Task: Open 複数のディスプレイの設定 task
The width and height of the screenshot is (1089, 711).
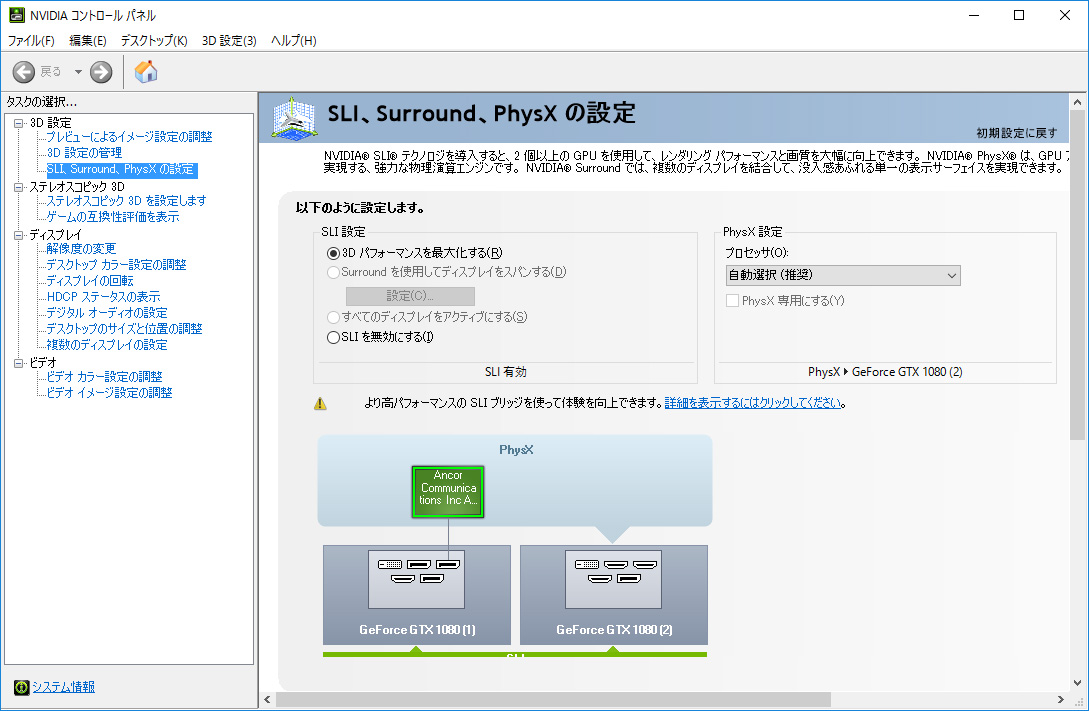Action: (x=107, y=344)
